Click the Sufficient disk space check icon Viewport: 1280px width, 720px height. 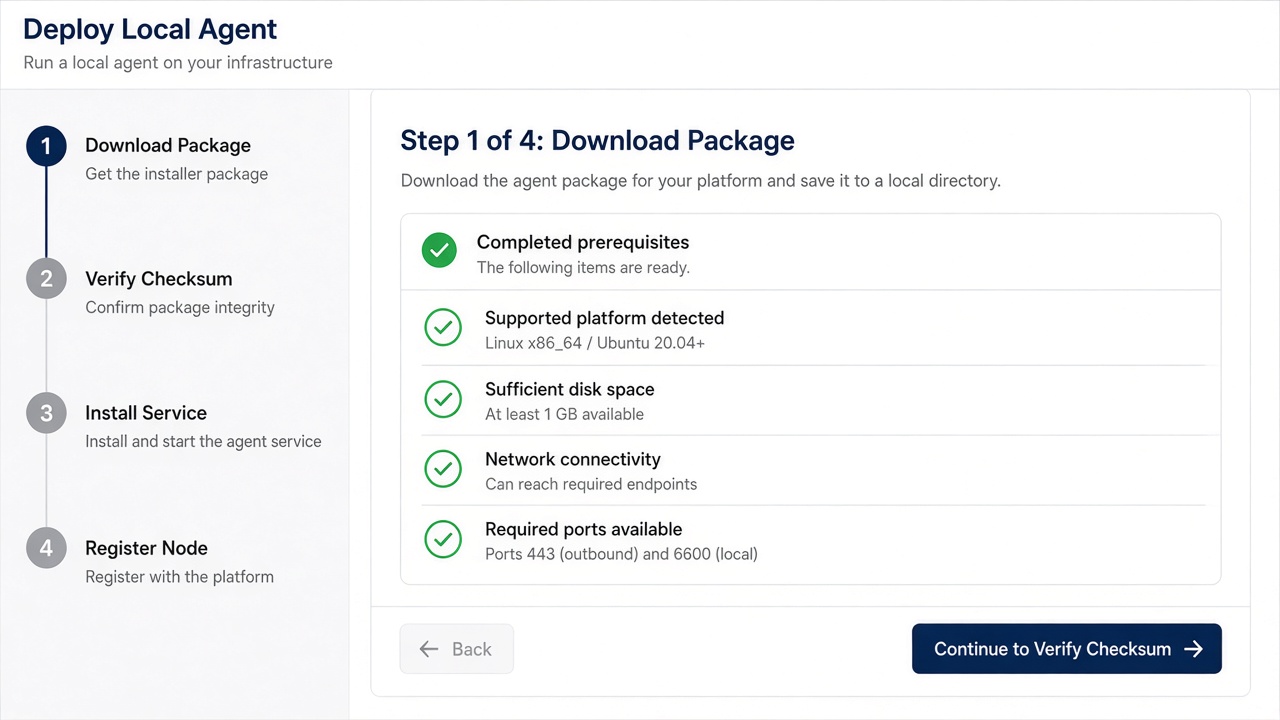coord(443,398)
